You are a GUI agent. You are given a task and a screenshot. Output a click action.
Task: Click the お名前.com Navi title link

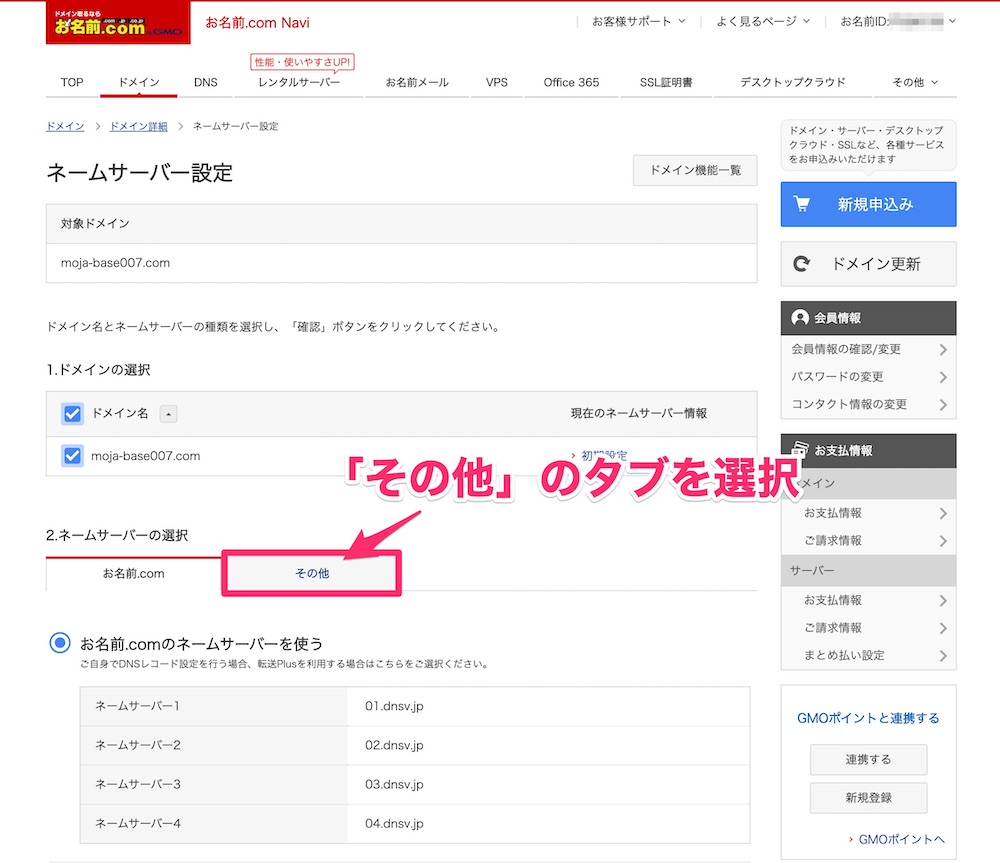pos(258,23)
